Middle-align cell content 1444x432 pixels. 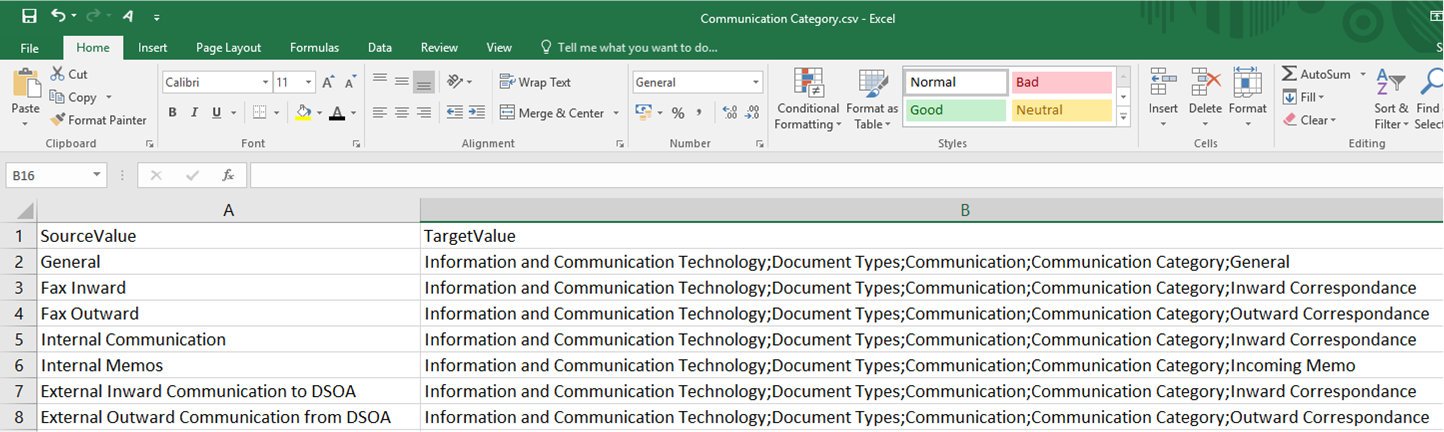pos(402,82)
